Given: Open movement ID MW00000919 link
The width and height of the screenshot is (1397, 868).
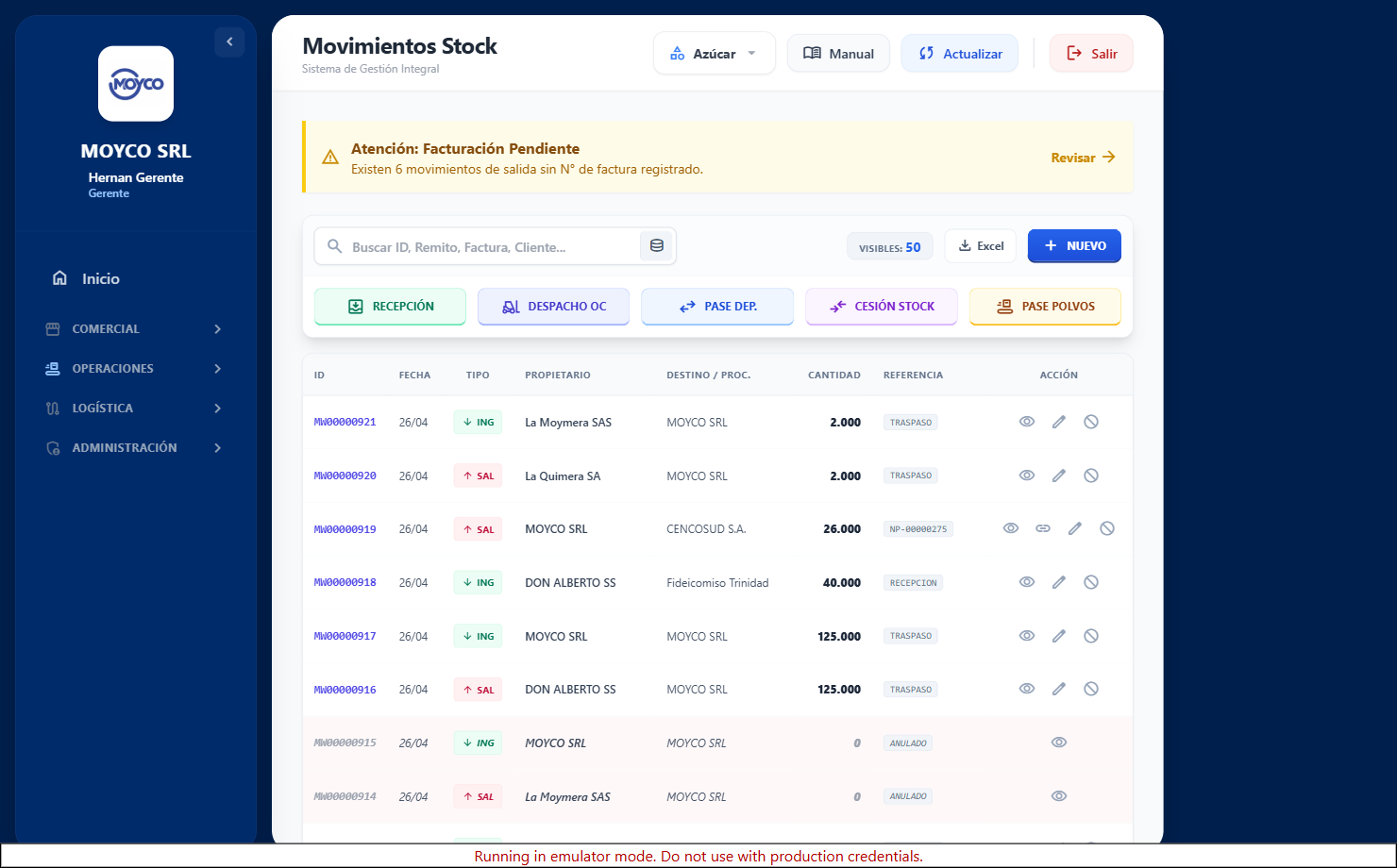Looking at the screenshot, I should point(345,529).
